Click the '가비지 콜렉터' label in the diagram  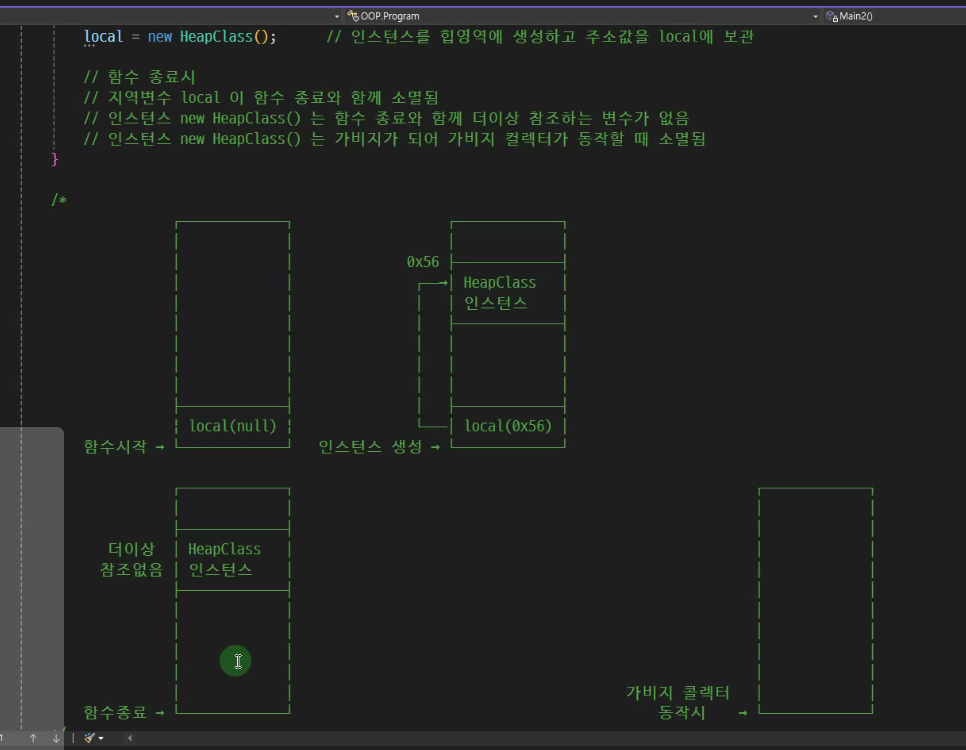pyautogui.click(x=678, y=693)
